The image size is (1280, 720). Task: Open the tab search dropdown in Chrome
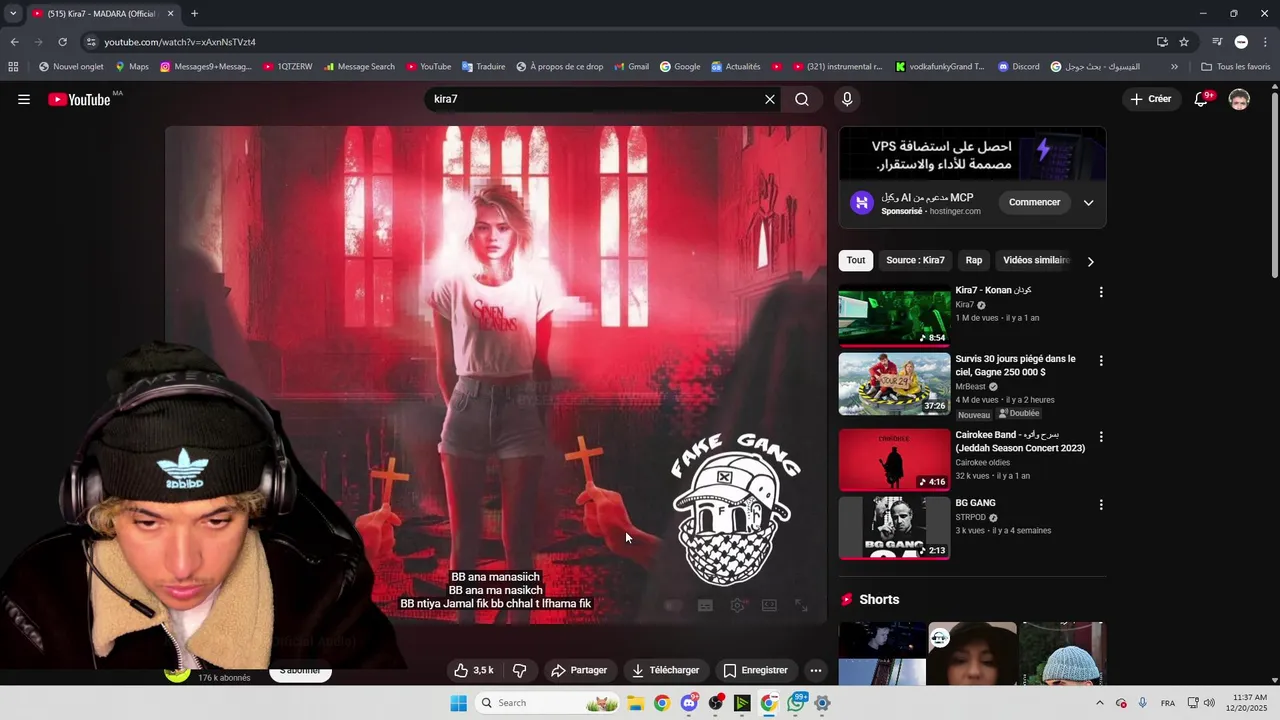[13, 13]
